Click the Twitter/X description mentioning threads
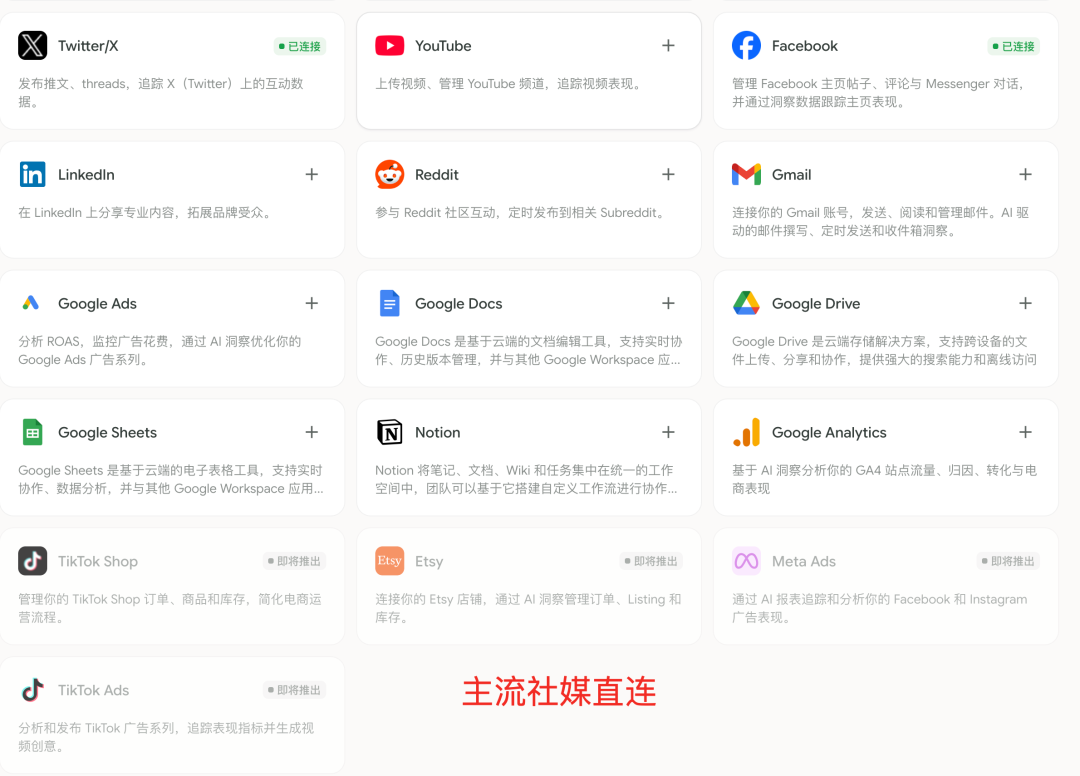The width and height of the screenshot is (1080, 776). (x=161, y=93)
